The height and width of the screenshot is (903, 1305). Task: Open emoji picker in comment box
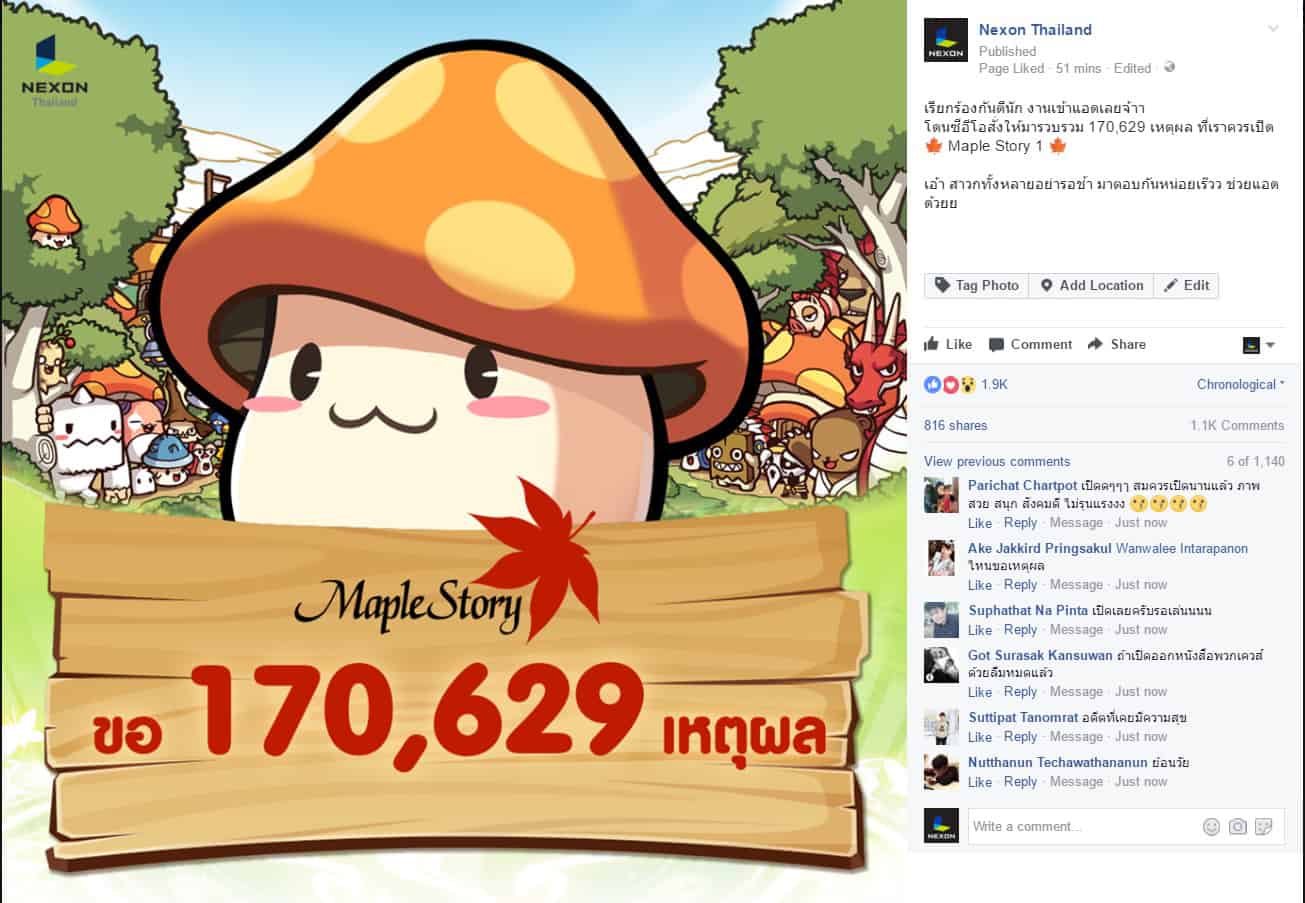[x=1211, y=826]
